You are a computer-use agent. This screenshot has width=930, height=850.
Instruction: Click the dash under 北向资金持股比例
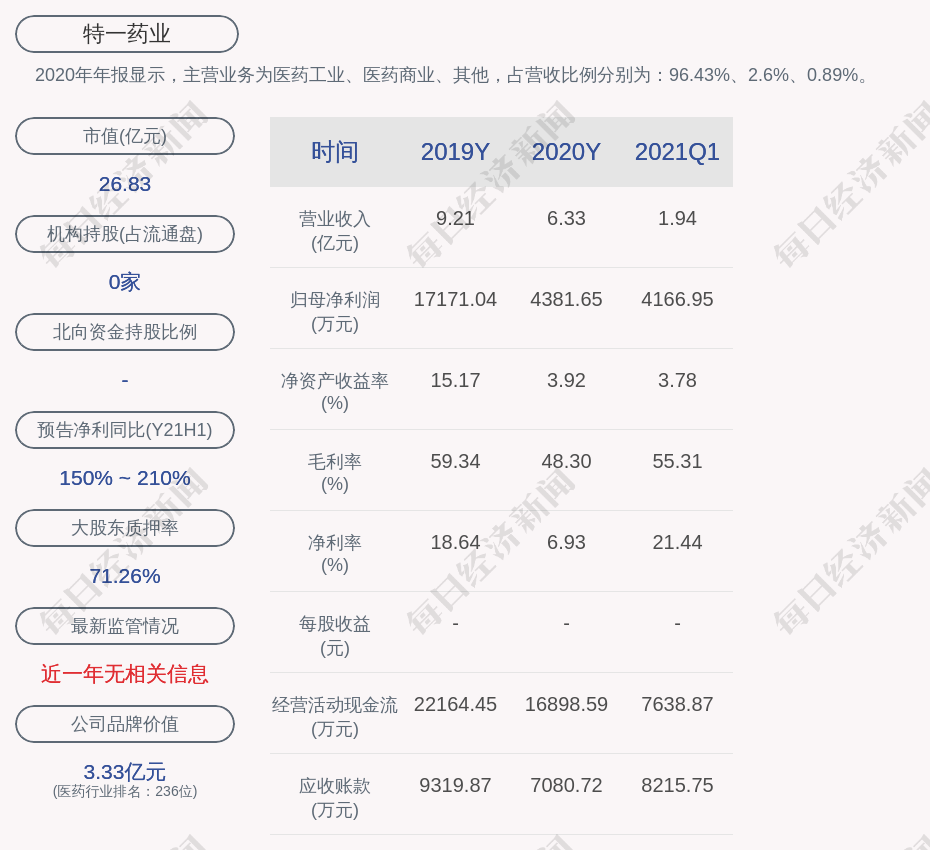click(x=125, y=380)
